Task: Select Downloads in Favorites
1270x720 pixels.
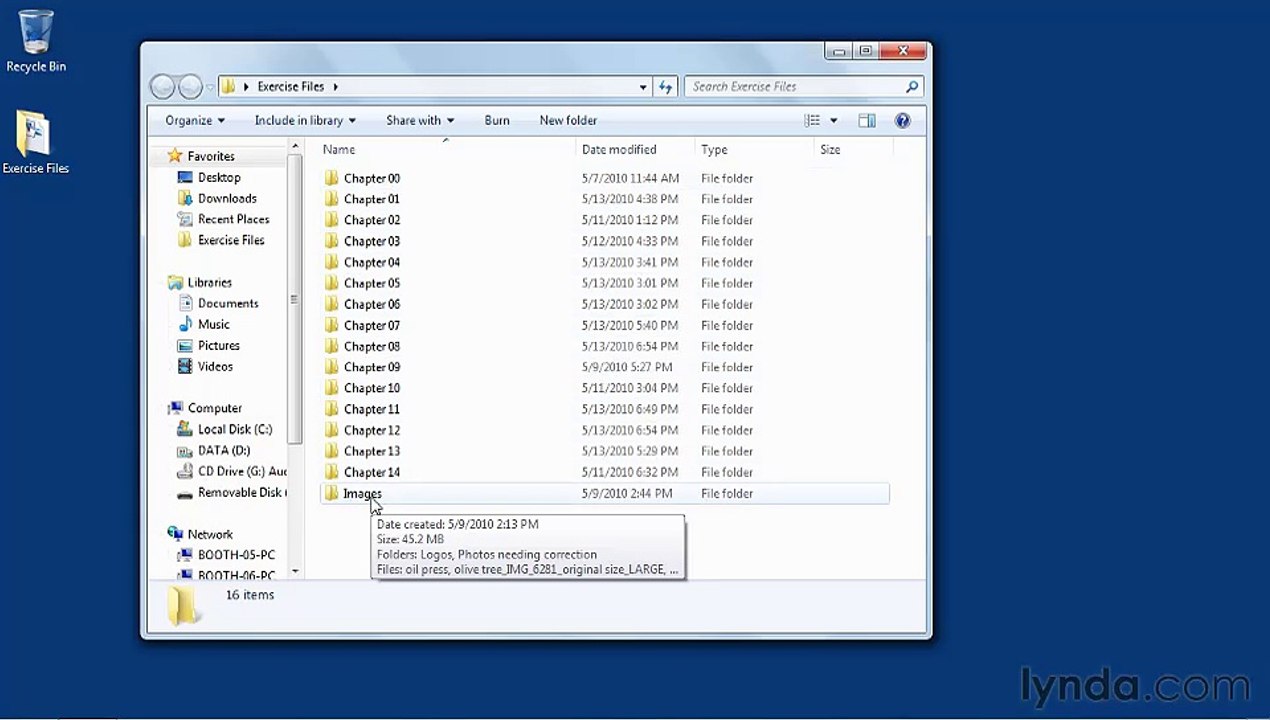Action: 227,198
